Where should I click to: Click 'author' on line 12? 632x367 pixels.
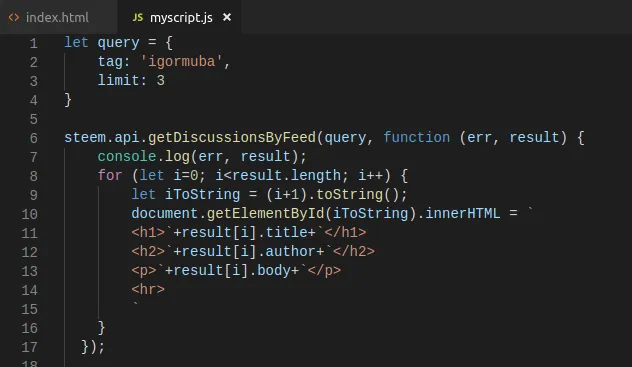[291, 251]
